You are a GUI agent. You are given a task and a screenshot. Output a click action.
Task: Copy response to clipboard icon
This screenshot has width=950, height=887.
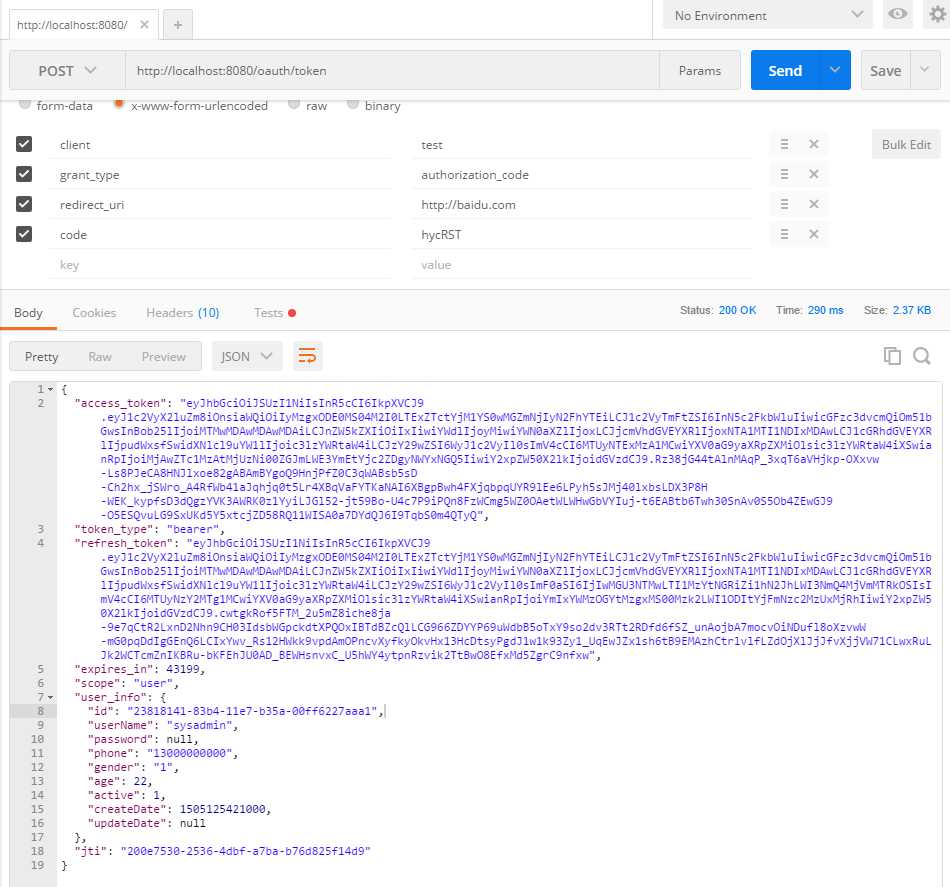coord(892,356)
